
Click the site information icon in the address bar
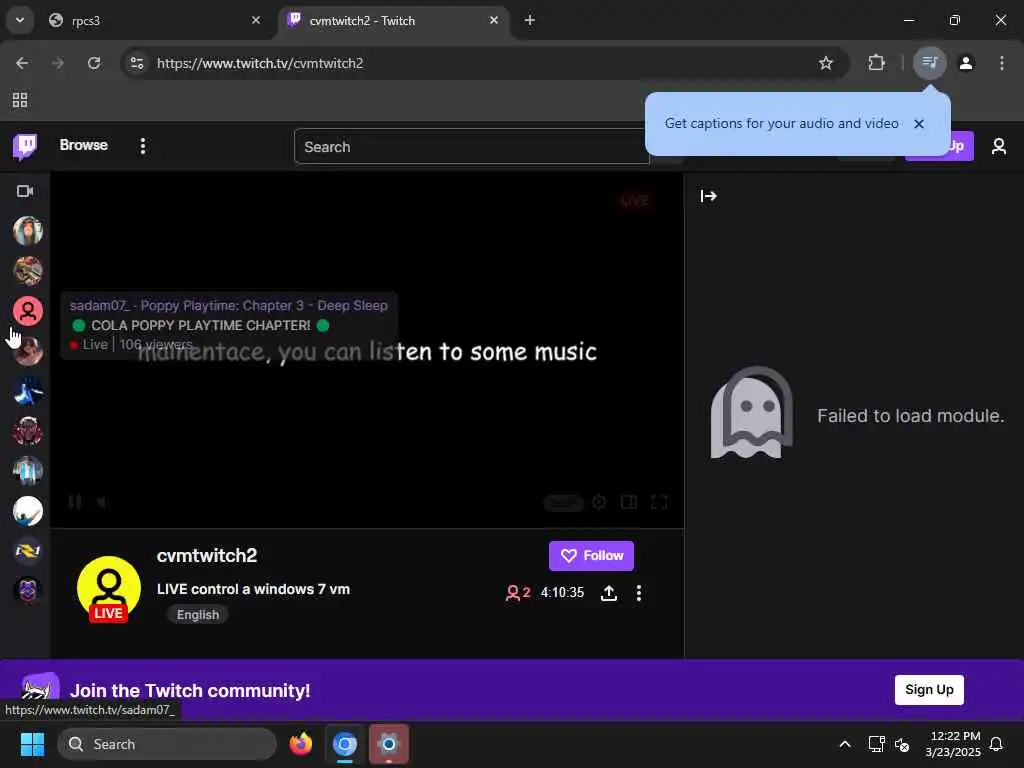click(x=137, y=63)
